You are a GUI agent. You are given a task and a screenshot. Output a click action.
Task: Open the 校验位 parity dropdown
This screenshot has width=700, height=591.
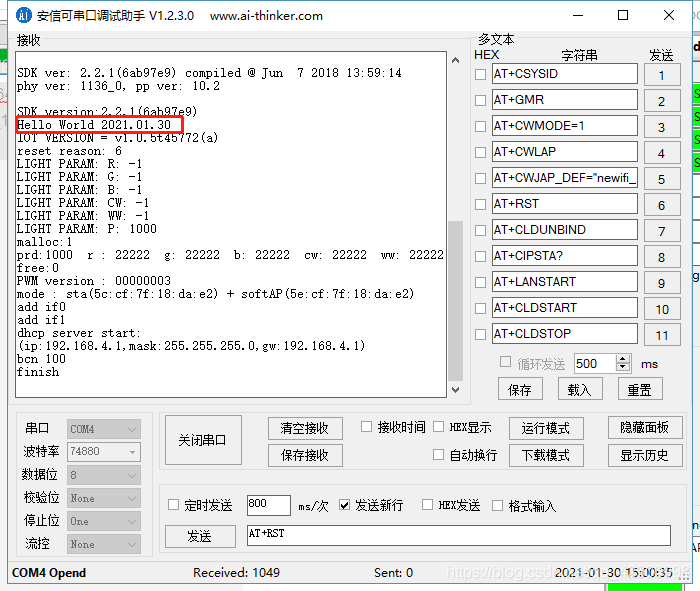[104, 498]
